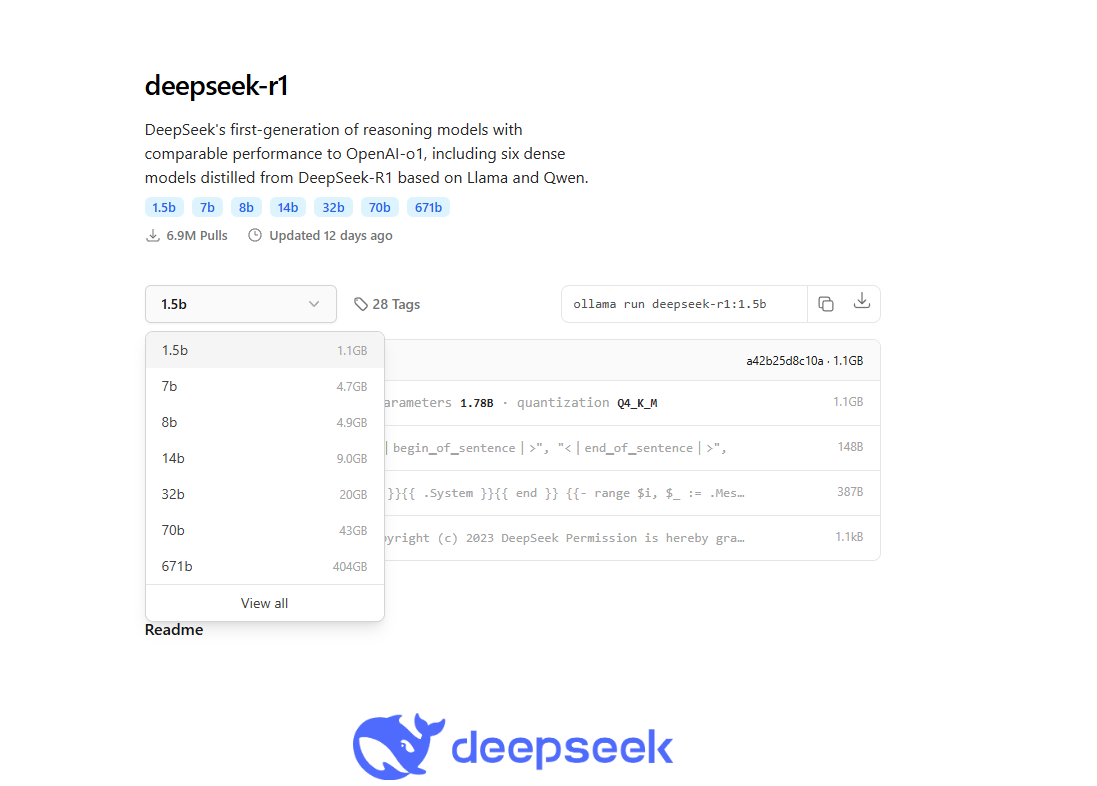Click the 387B size value
The width and height of the screenshot is (1097, 786).
pyautogui.click(x=850, y=491)
